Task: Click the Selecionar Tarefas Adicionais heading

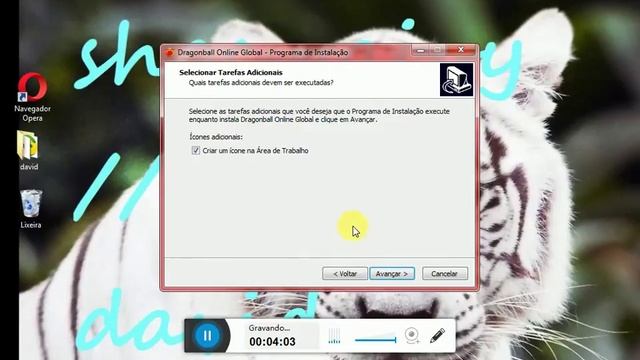Action: point(231,73)
